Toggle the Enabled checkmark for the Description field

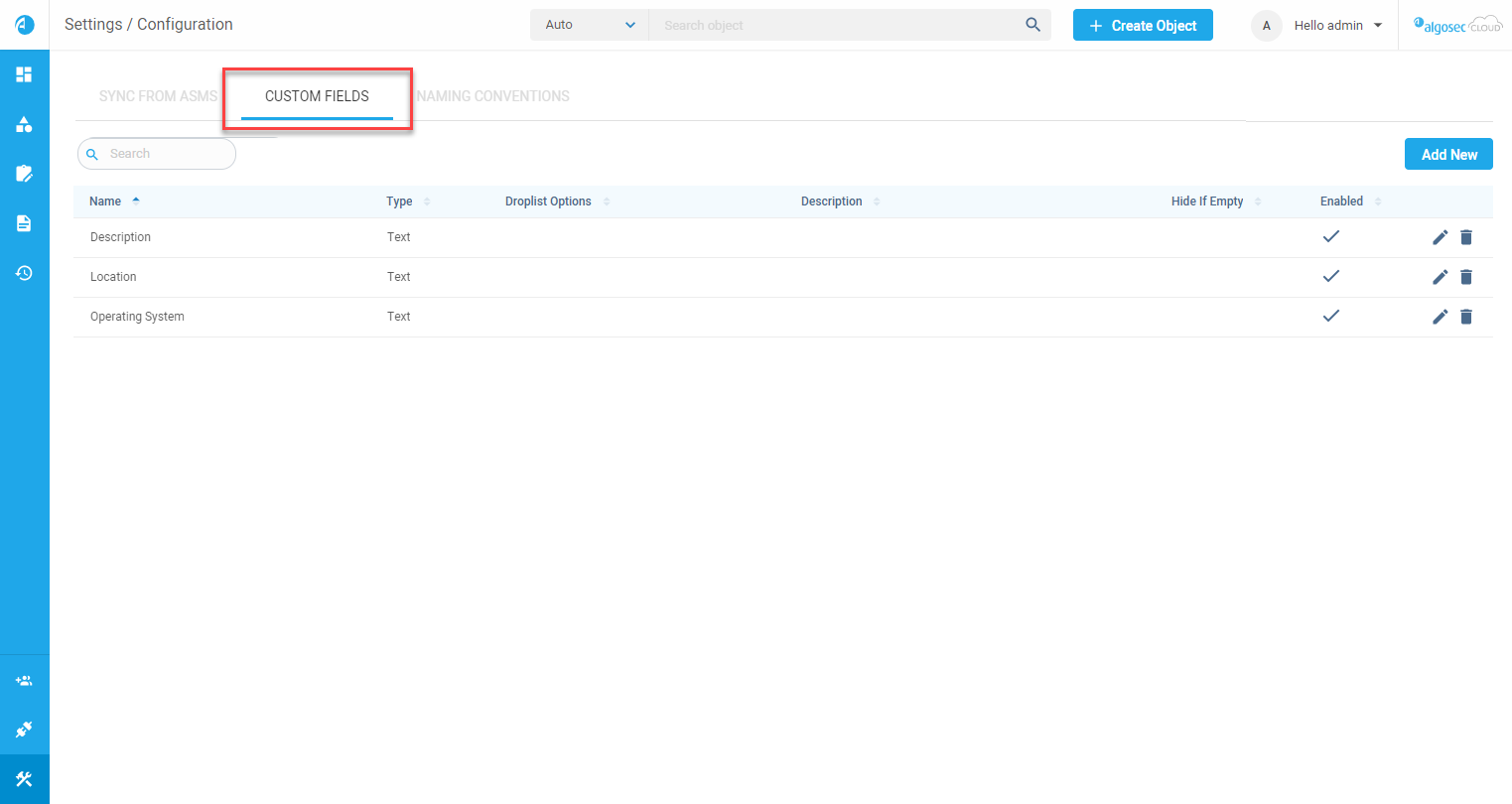1331,236
